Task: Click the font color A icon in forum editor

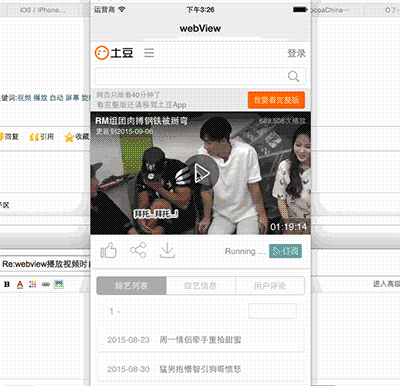Action: click(20, 284)
